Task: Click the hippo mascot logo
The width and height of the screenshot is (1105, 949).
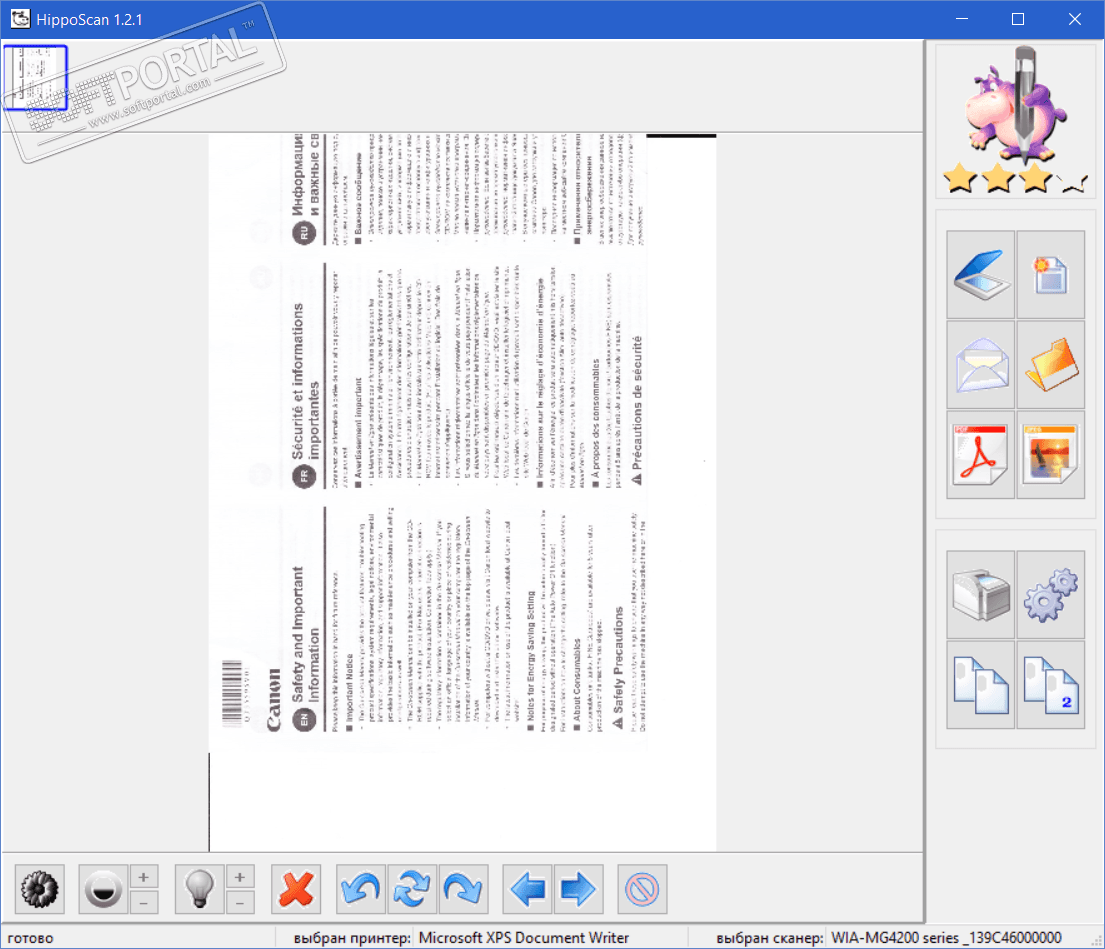Action: click(x=1015, y=104)
